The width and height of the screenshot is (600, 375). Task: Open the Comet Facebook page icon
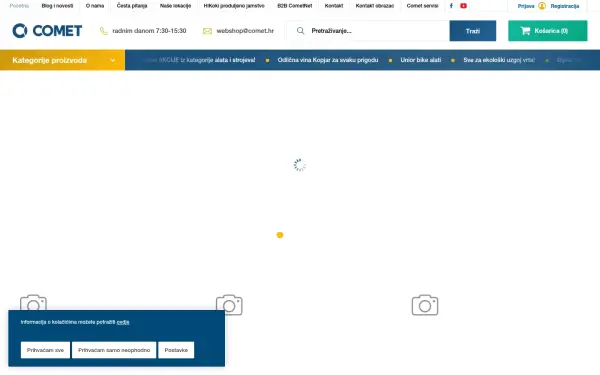point(451,6)
